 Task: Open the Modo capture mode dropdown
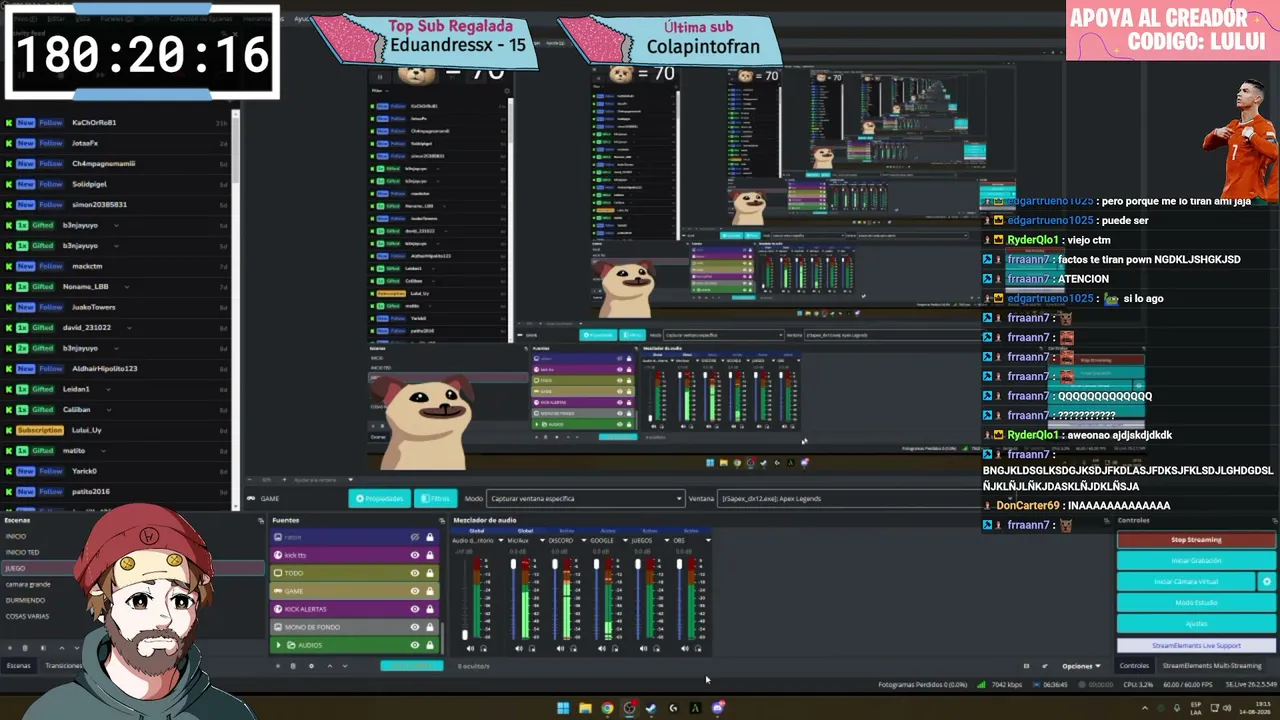pyautogui.click(x=587, y=498)
